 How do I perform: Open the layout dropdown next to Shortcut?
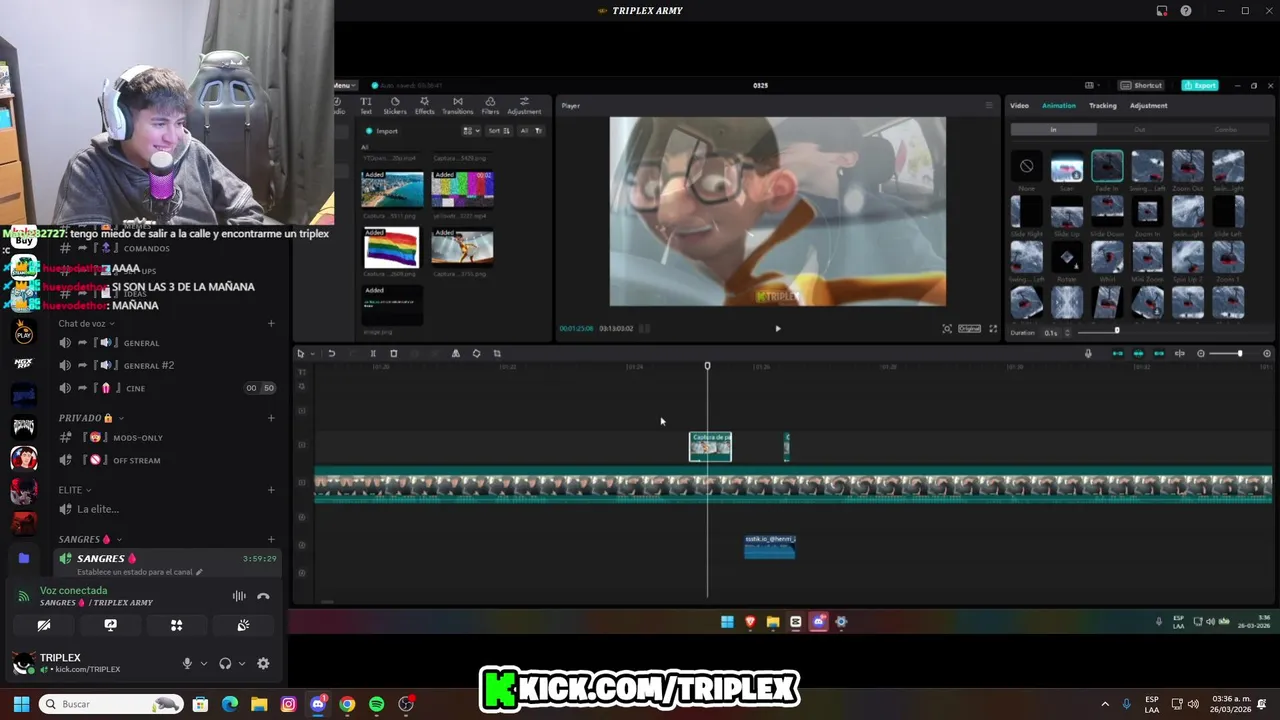coord(1092,85)
